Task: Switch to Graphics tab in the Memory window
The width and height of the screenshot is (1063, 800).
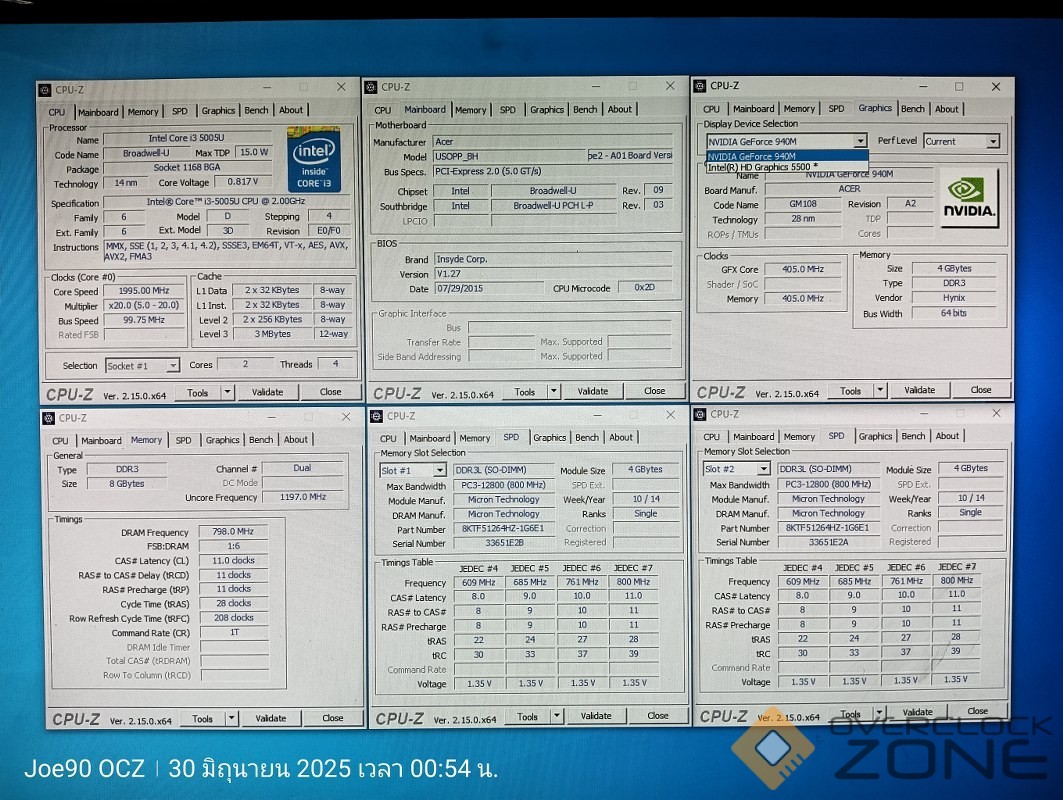Action: [x=222, y=439]
